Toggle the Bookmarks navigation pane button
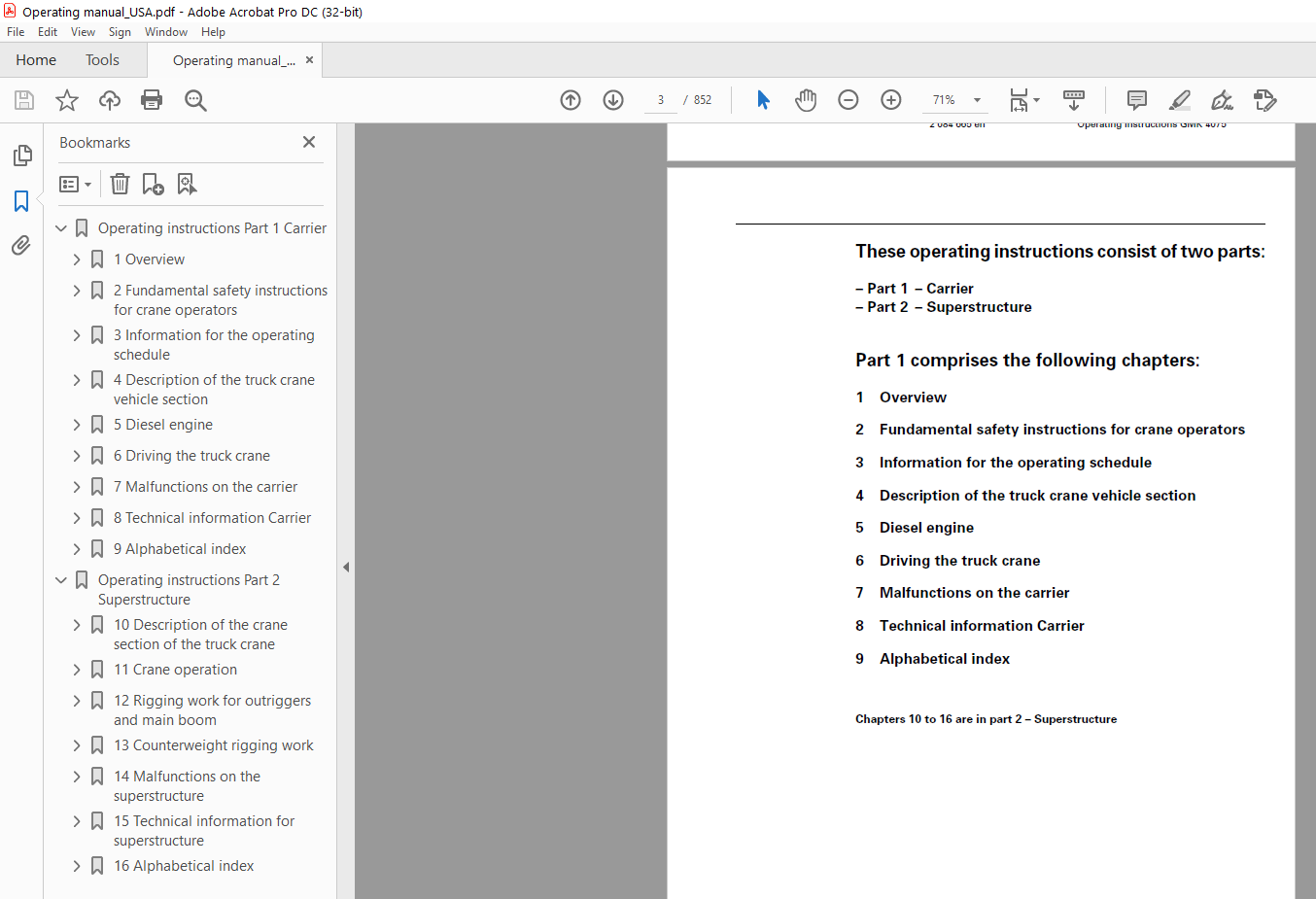The width and height of the screenshot is (1316, 899). (x=21, y=201)
